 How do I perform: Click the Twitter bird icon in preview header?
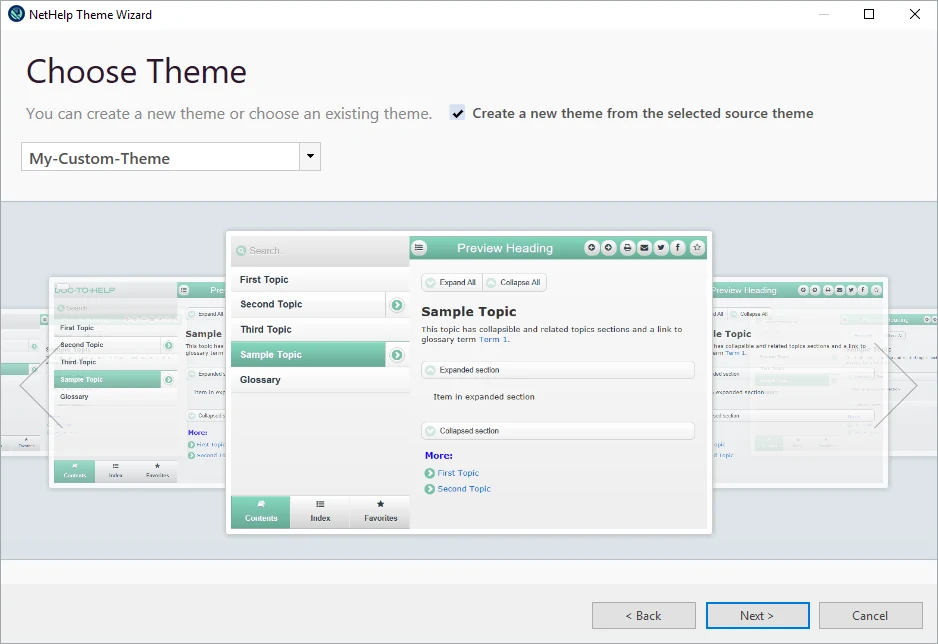pyautogui.click(x=661, y=248)
